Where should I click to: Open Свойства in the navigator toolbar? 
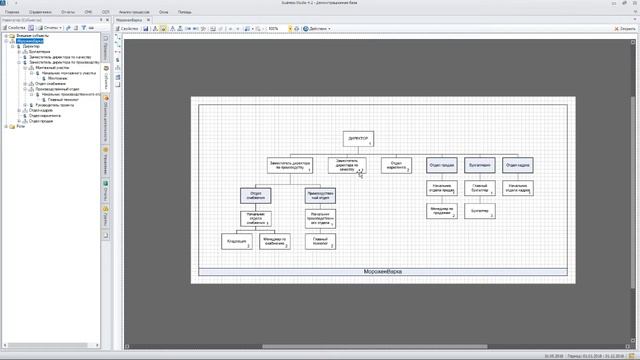(x=14, y=28)
